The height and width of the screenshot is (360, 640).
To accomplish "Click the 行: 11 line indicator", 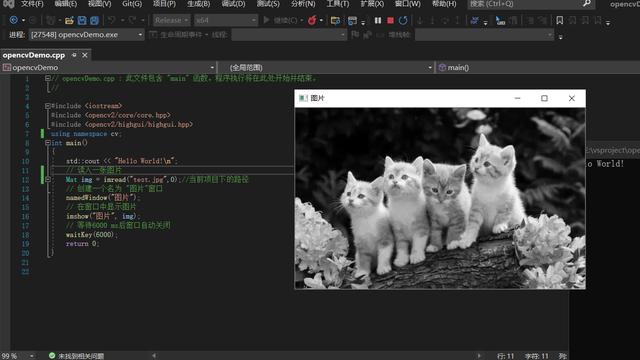I will tap(506, 356).
